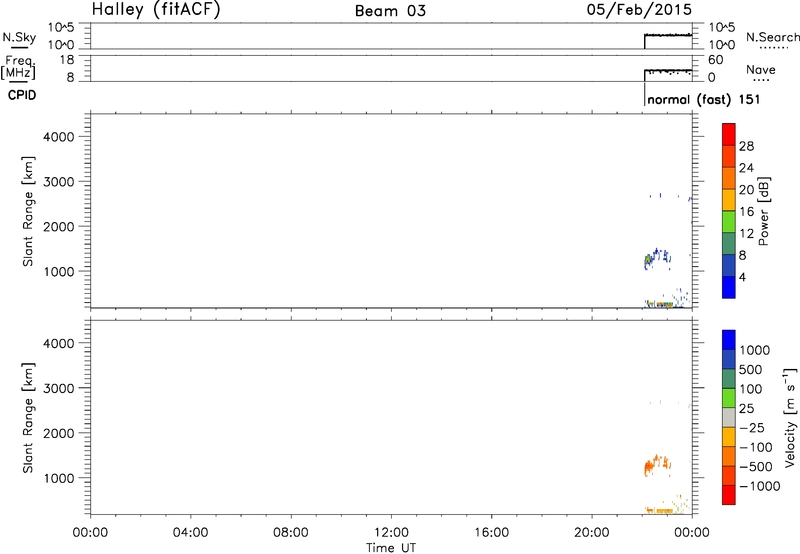
Task: Click the red Velocity swatch below -1000
Action: pos(729,495)
